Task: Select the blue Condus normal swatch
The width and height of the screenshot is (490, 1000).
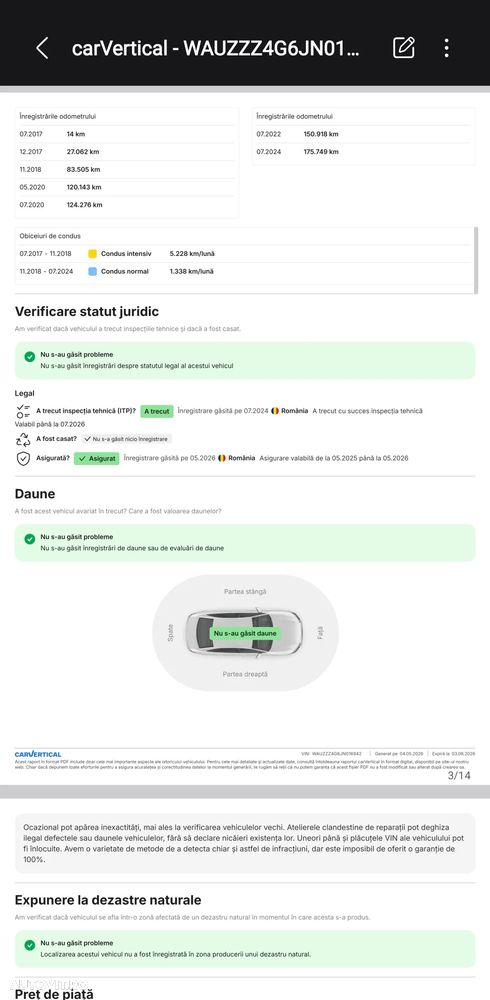Action: point(93,272)
